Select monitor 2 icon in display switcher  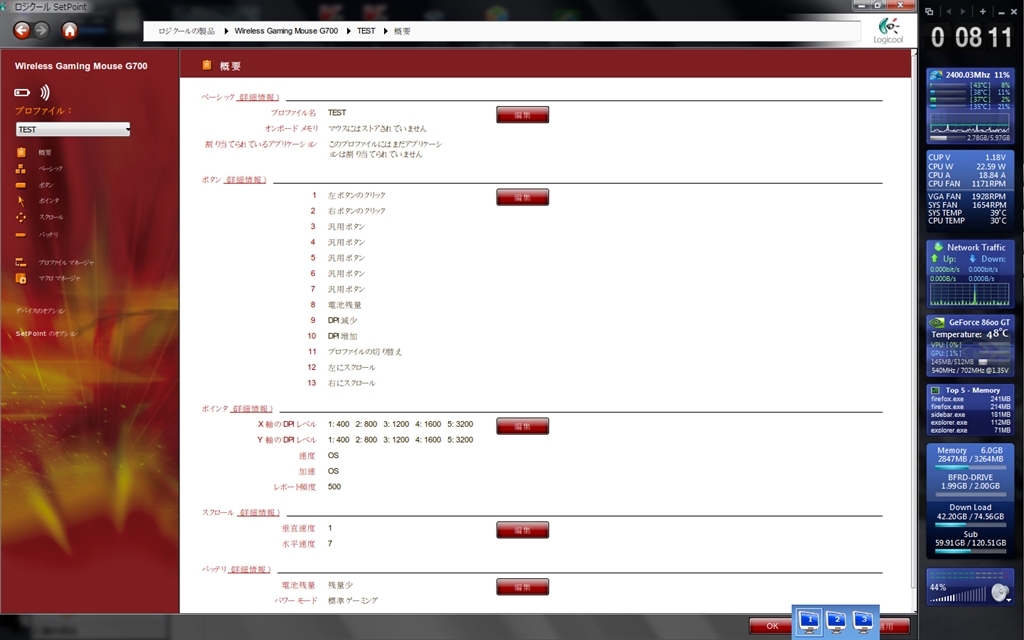tap(837, 622)
